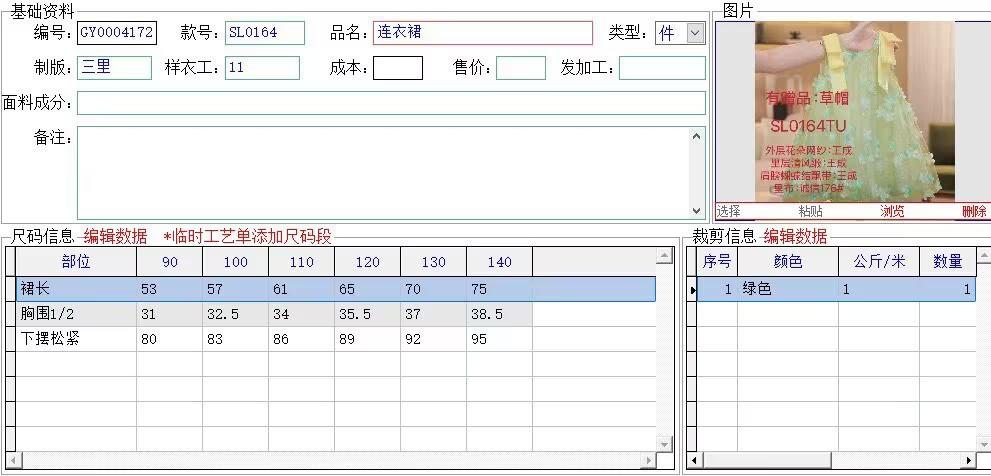This screenshot has height=476, width=991.
Task: Click the size 130 column header
Action: (434, 262)
